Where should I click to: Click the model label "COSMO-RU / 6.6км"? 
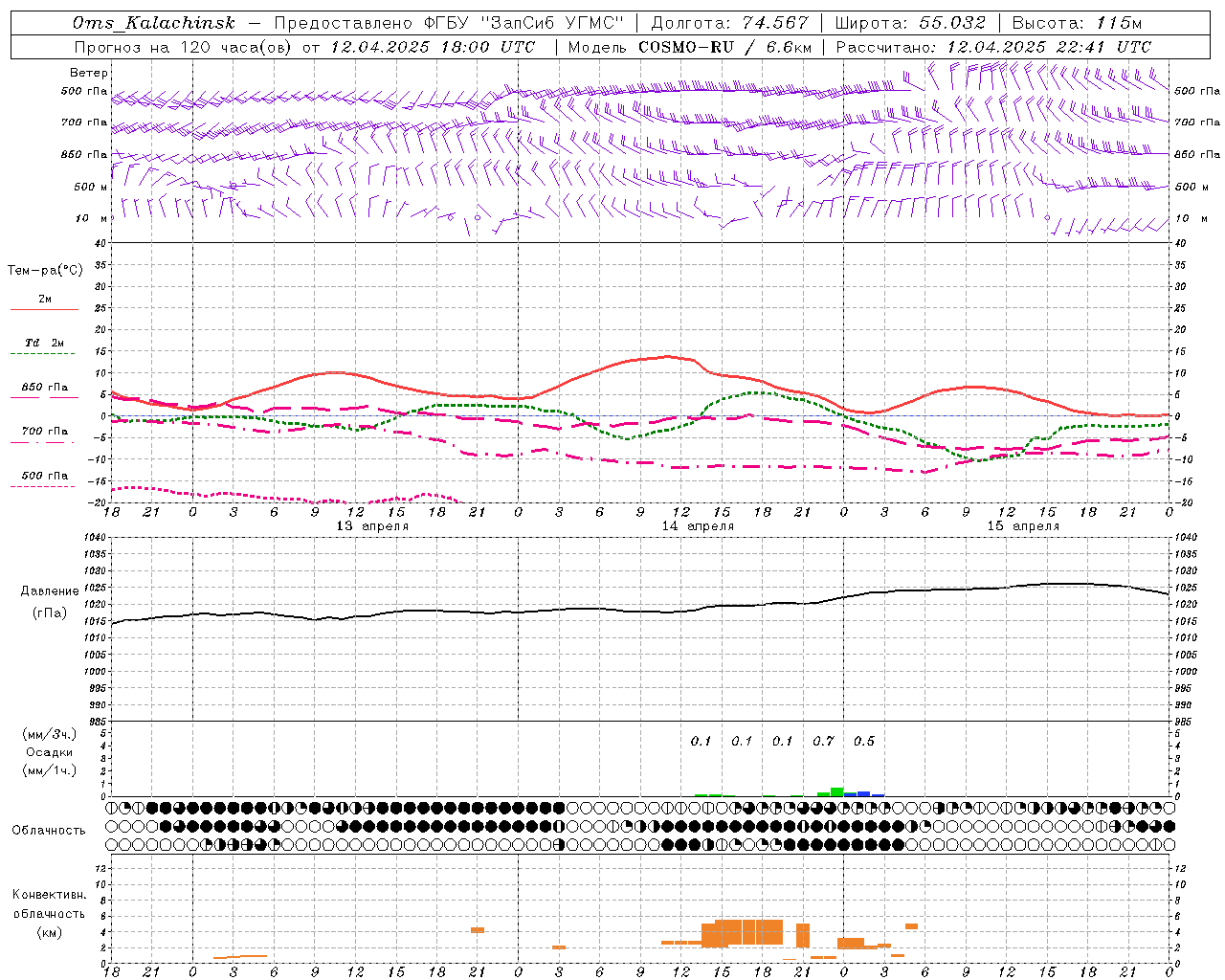[x=725, y=47]
